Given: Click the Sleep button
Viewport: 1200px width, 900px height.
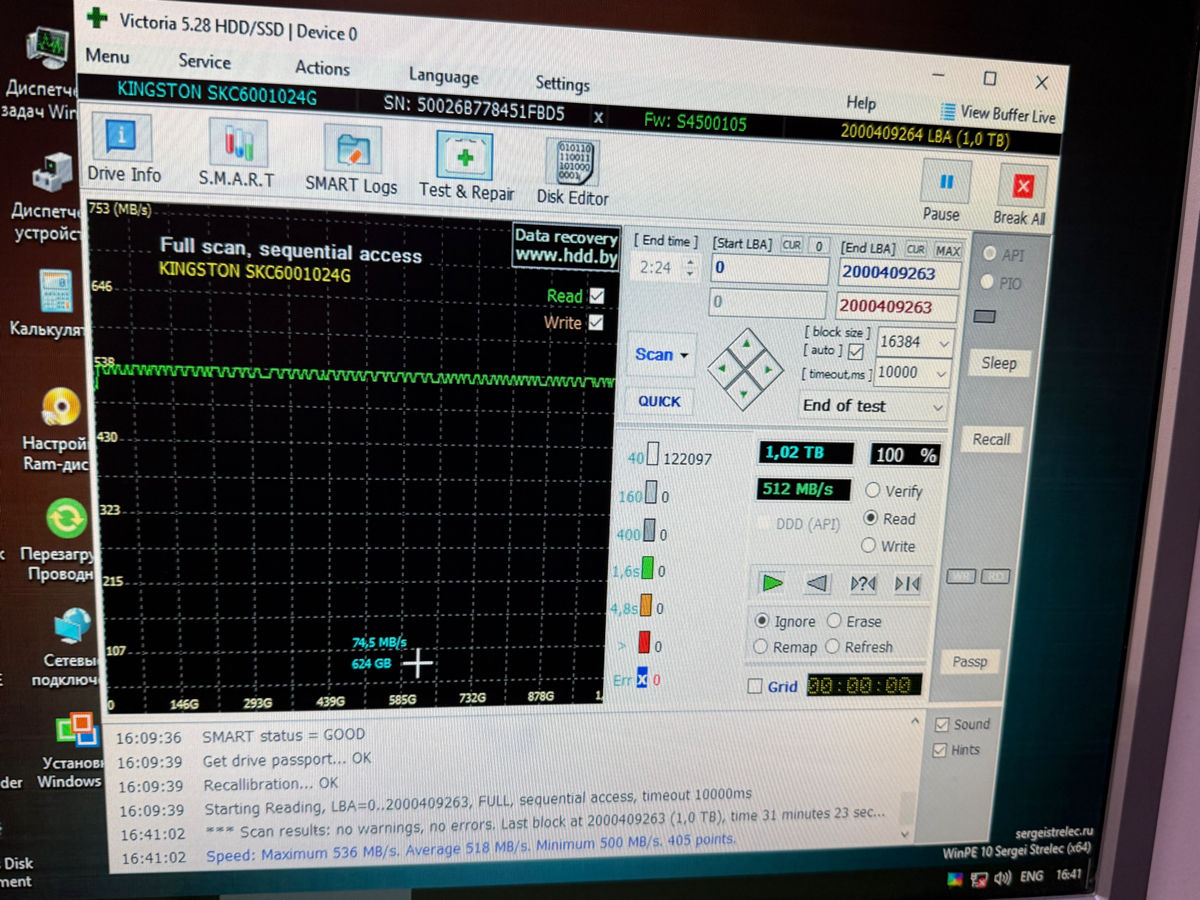Looking at the screenshot, I should point(997,363).
